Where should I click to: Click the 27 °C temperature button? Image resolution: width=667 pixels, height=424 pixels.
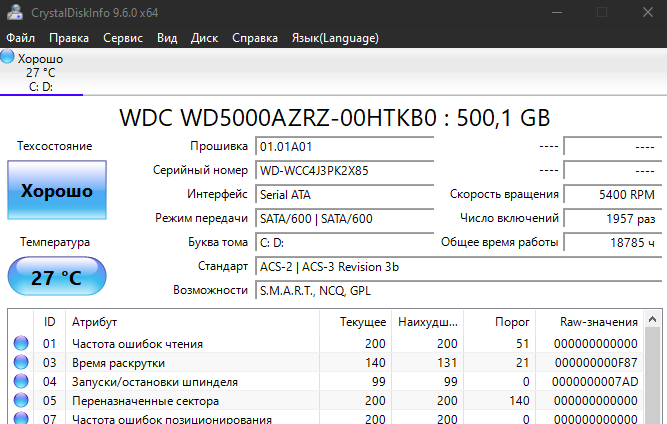[57, 276]
